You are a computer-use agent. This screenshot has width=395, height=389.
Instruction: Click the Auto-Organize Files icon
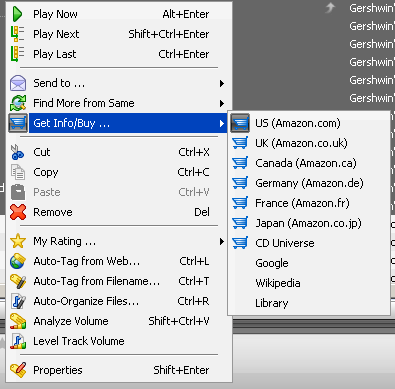coord(18,301)
